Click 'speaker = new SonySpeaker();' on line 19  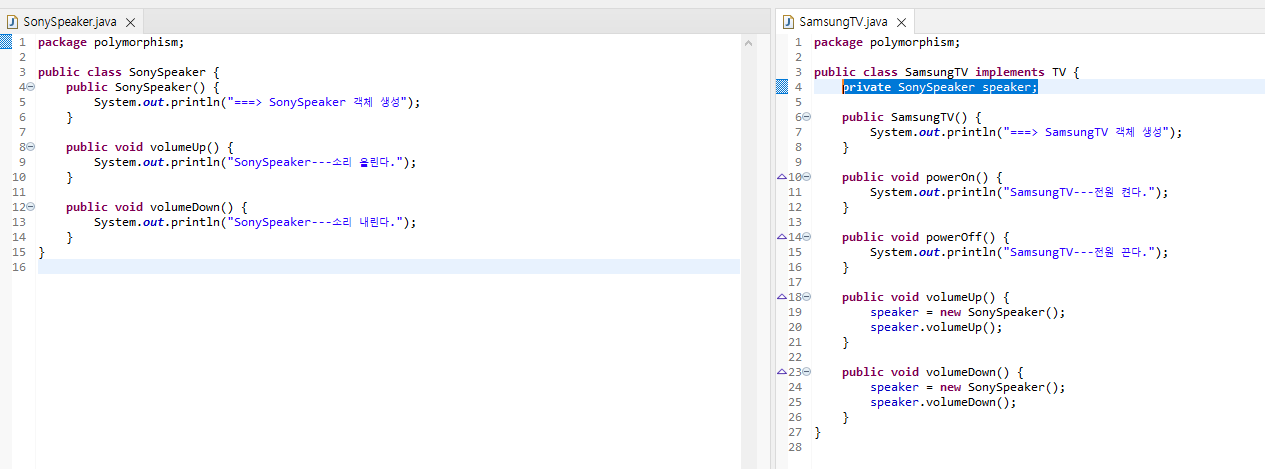click(x=968, y=312)
